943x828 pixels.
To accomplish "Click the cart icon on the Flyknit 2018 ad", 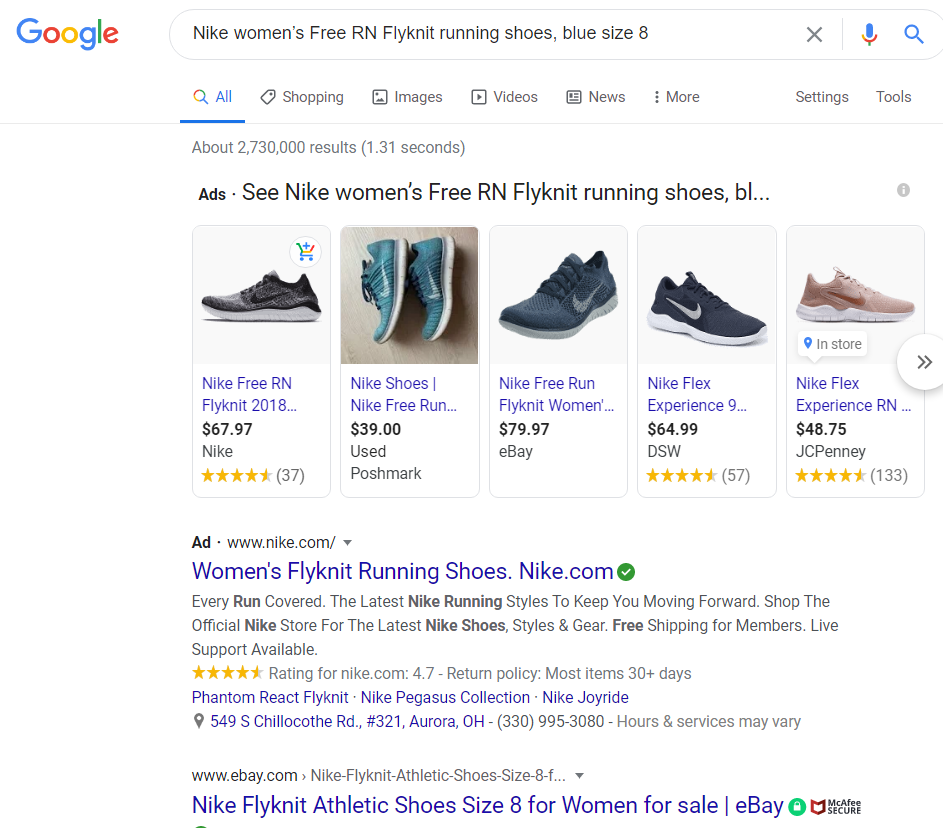I will pyautogui.click(x=306, y=251).
